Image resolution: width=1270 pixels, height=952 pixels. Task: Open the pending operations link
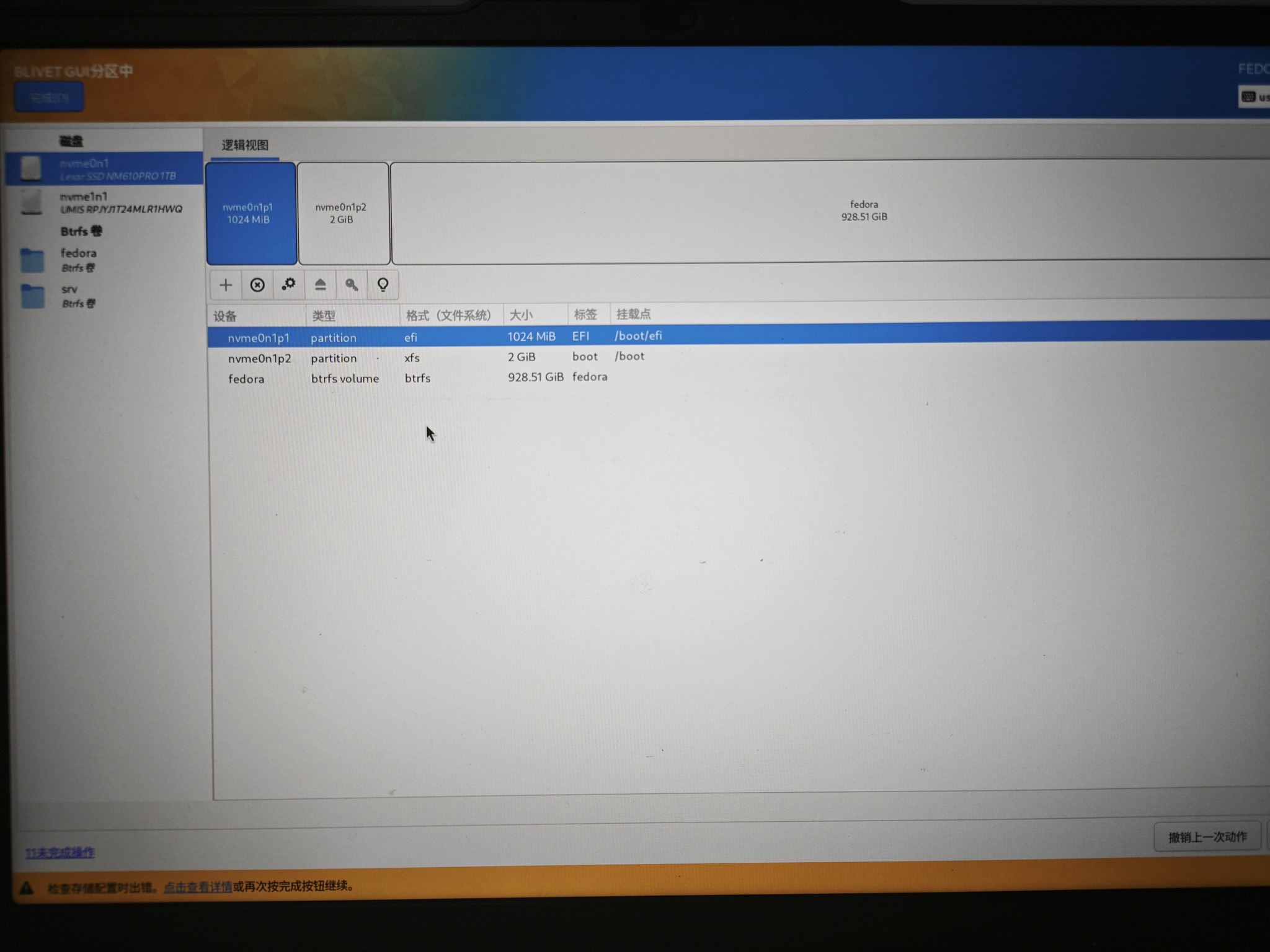point(60,853)
